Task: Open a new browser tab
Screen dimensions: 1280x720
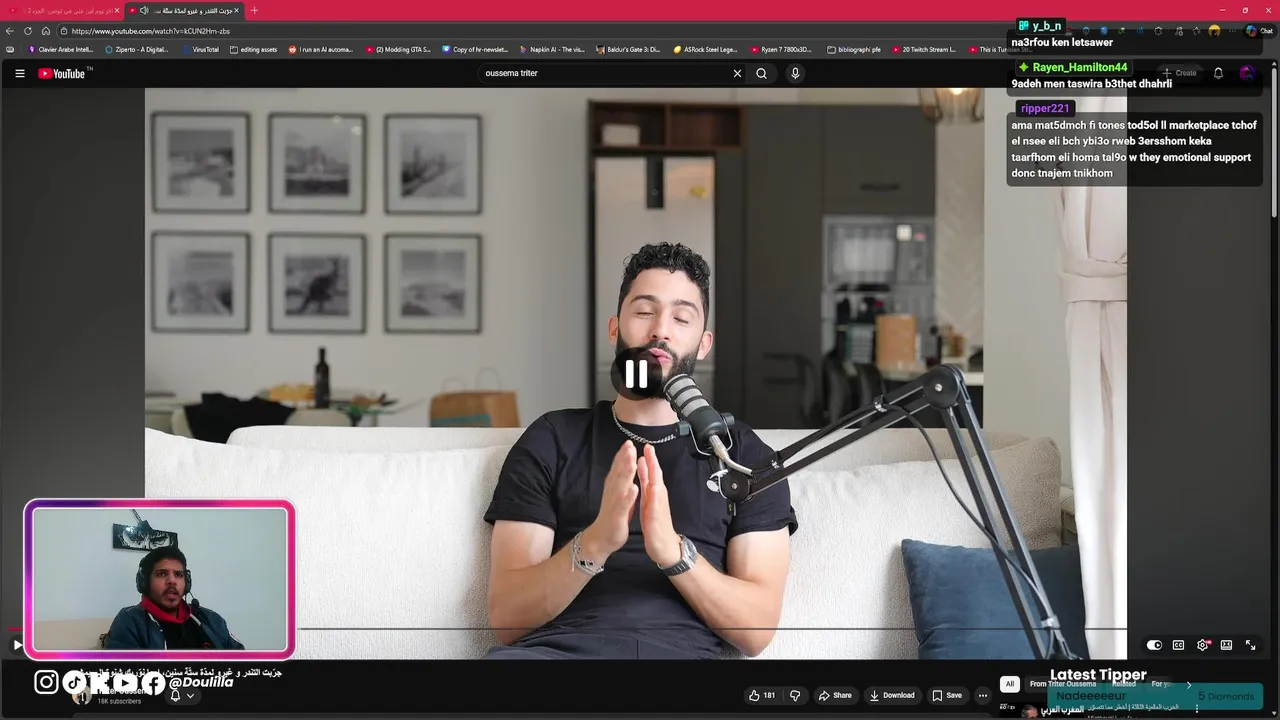Action: [x=254, y=10]
